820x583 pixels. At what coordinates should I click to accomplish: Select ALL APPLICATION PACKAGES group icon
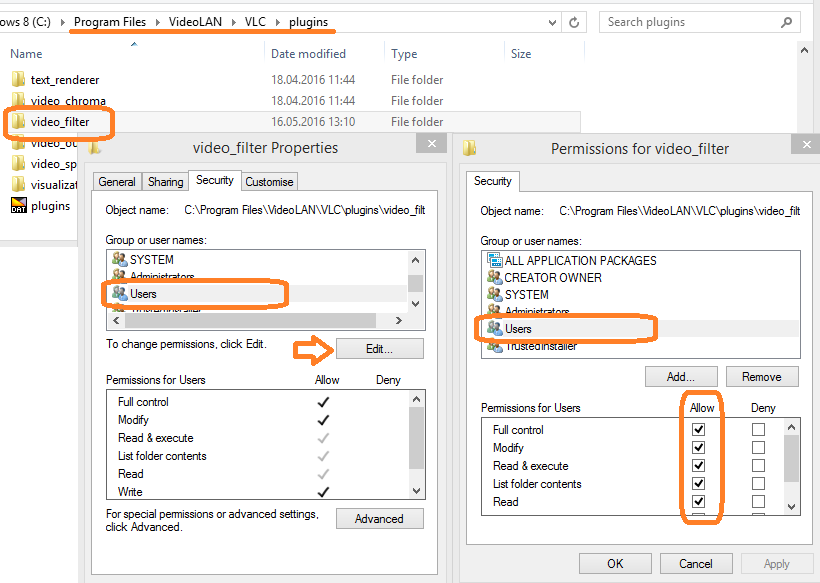coord(493,261)
